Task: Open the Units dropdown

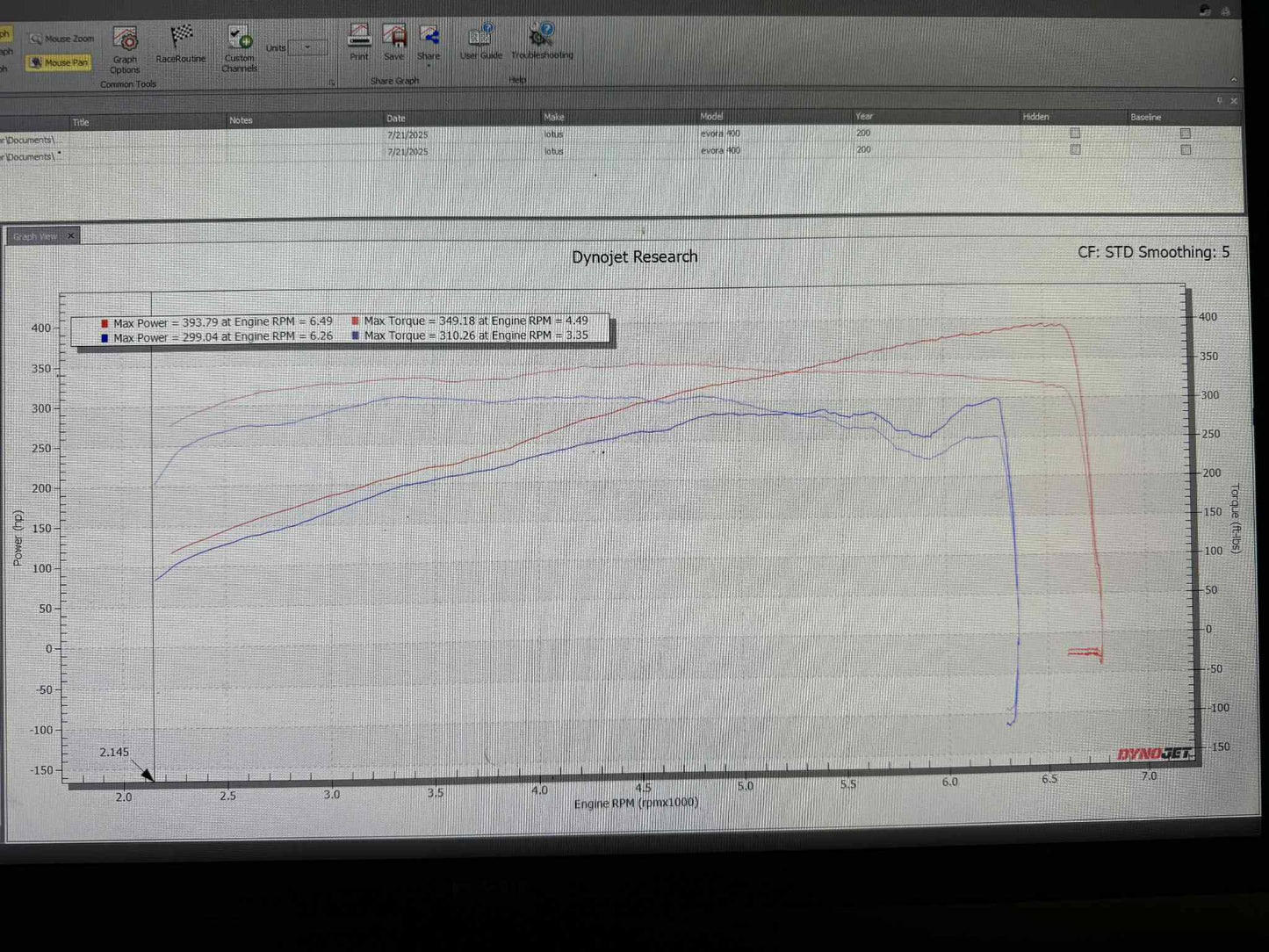Action: [x=306, y=47]
